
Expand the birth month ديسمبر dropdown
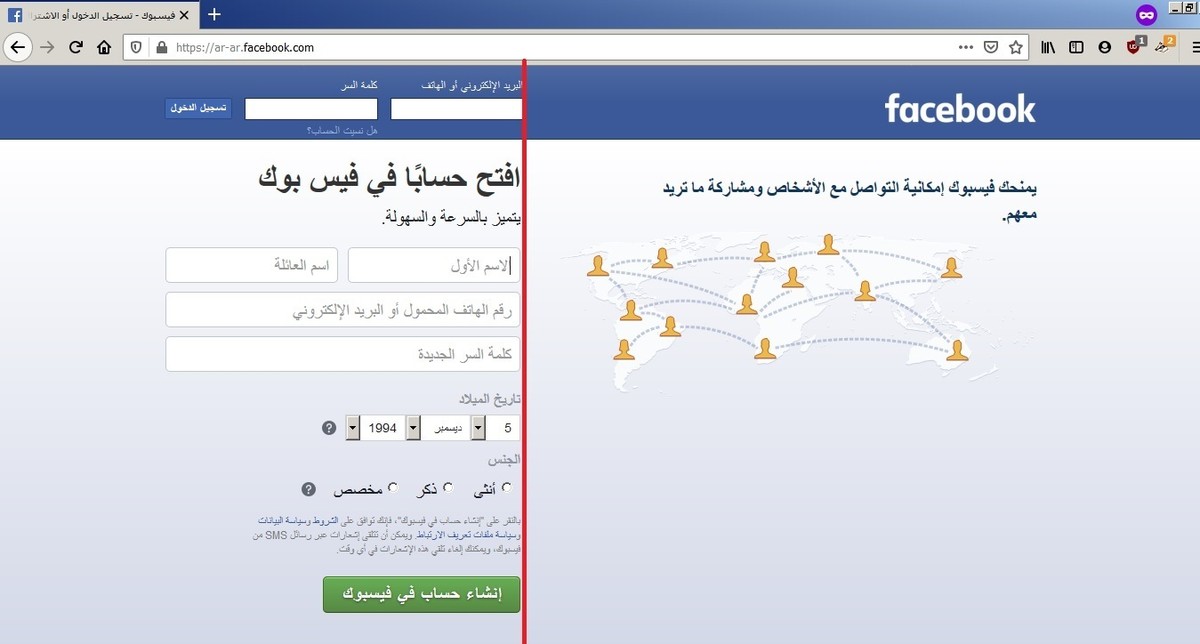pos(453,428)
